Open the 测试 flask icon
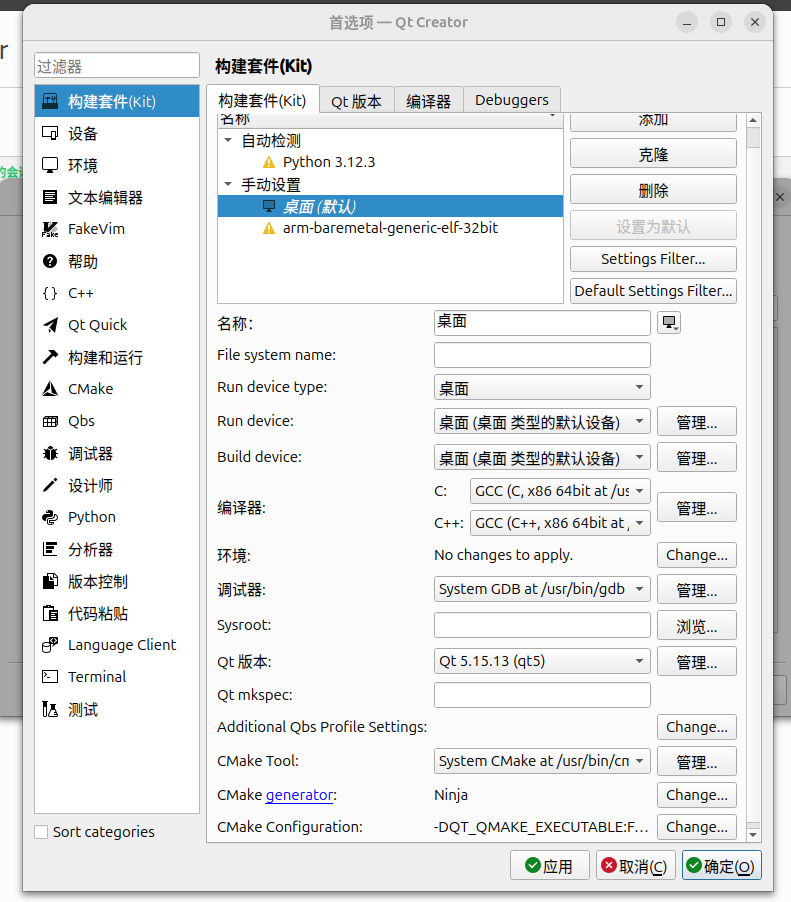This screenshot has height=902, width=791. tap(50, 709)
